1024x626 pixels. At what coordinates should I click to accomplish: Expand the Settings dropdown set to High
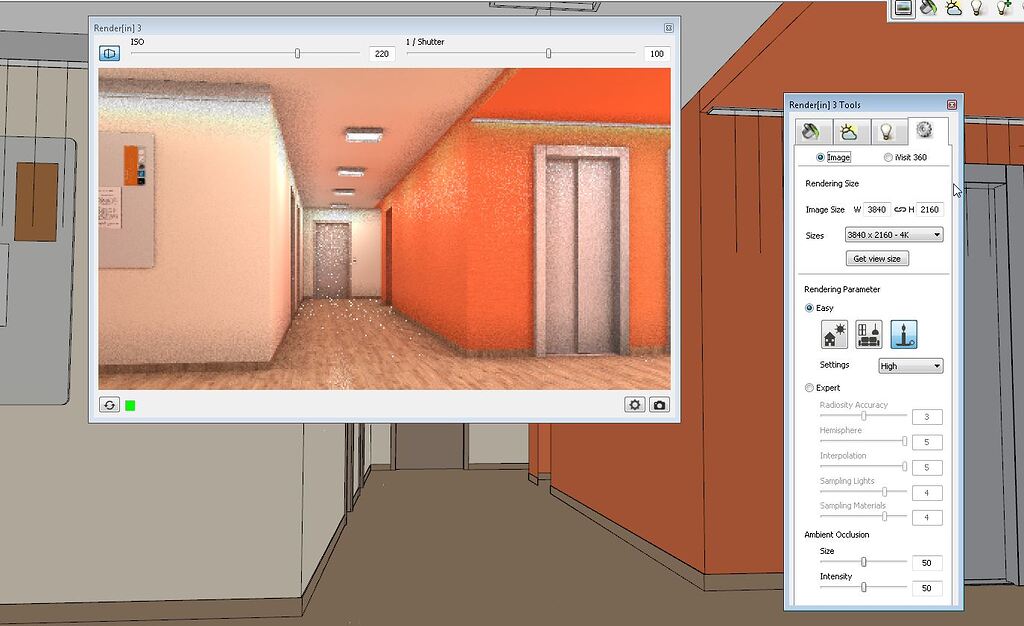pos(910,366)
